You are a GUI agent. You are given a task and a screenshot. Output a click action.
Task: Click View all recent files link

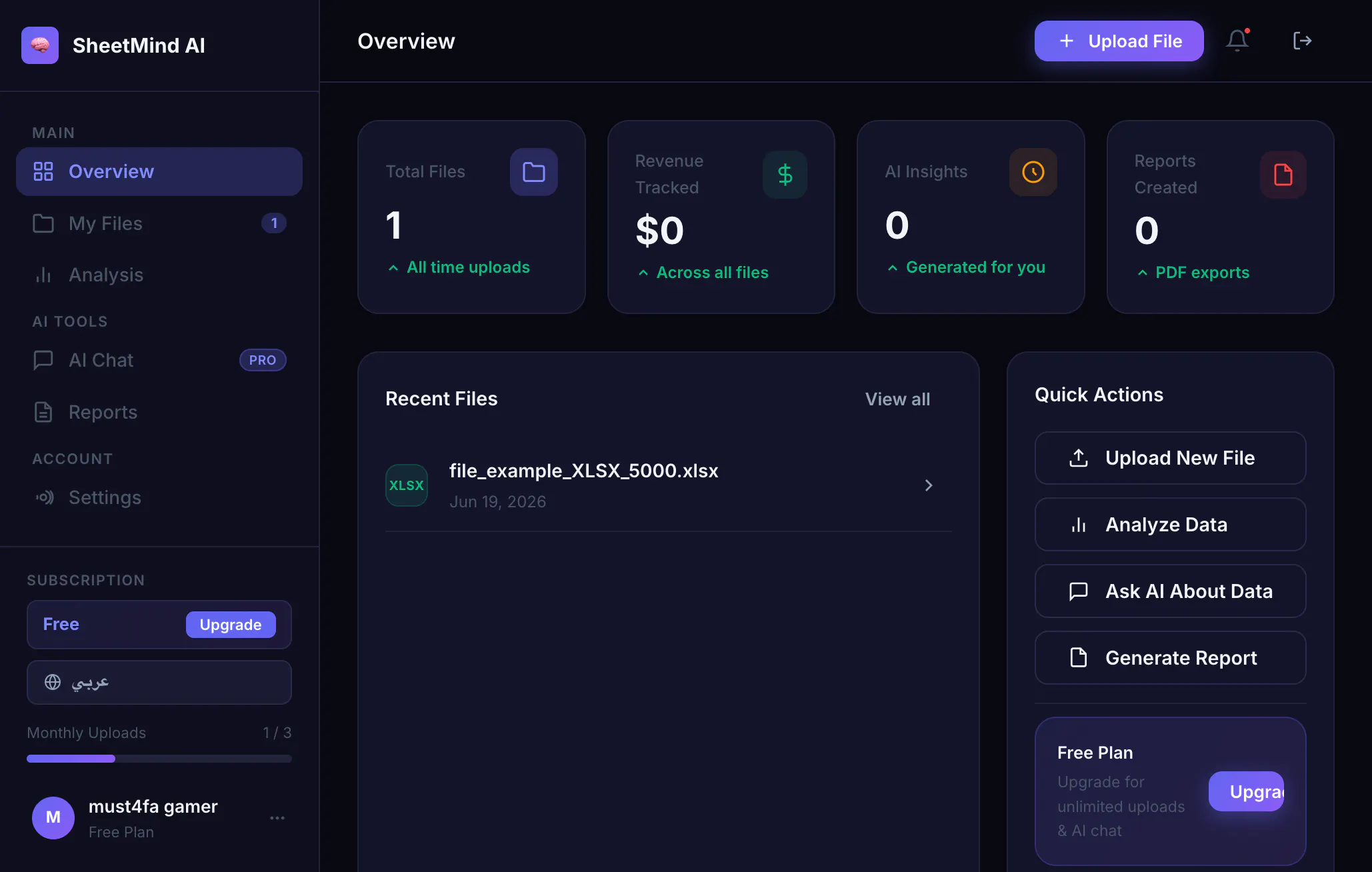click(897, 399)
